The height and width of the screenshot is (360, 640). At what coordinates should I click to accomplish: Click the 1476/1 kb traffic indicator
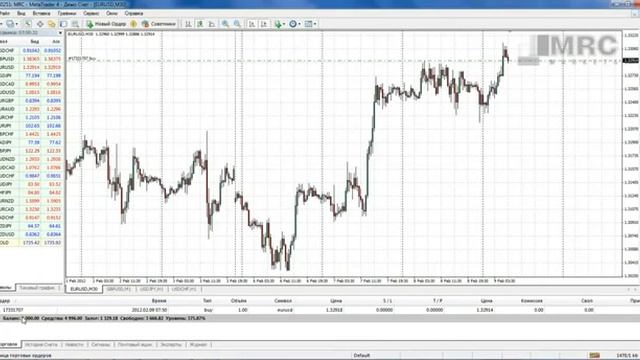(627, 356)
